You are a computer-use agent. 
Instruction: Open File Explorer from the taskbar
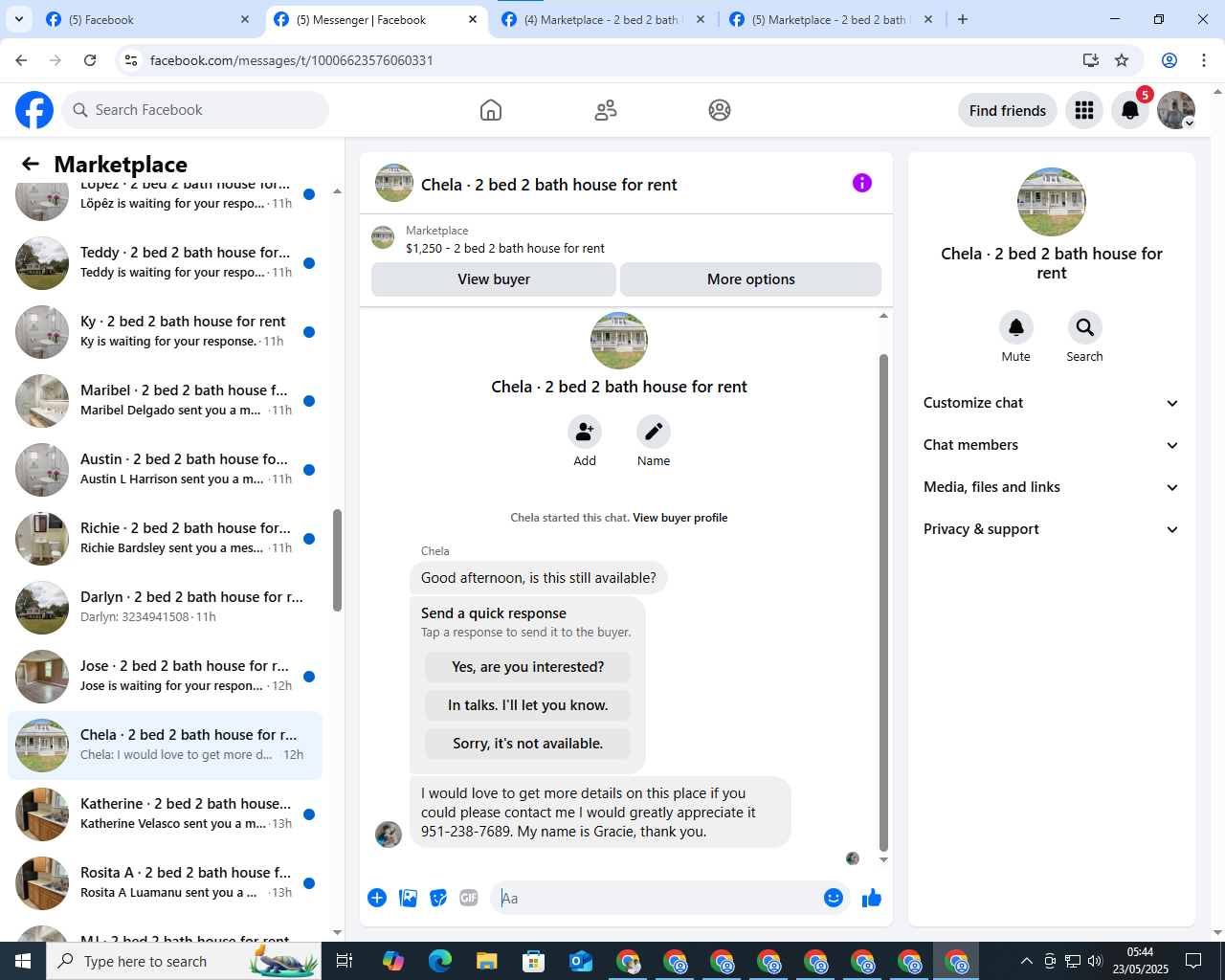pos(487,961)
